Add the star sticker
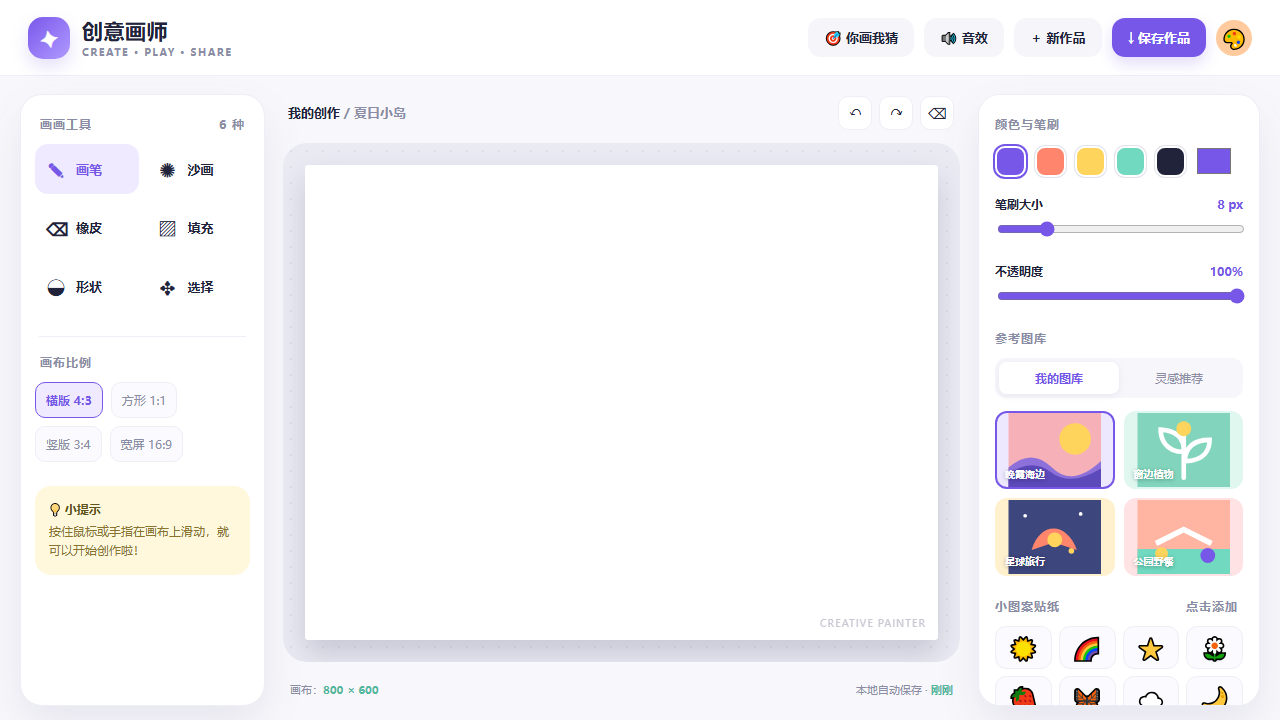This screenshot has width=1280, height=720. coord(1151,648)
